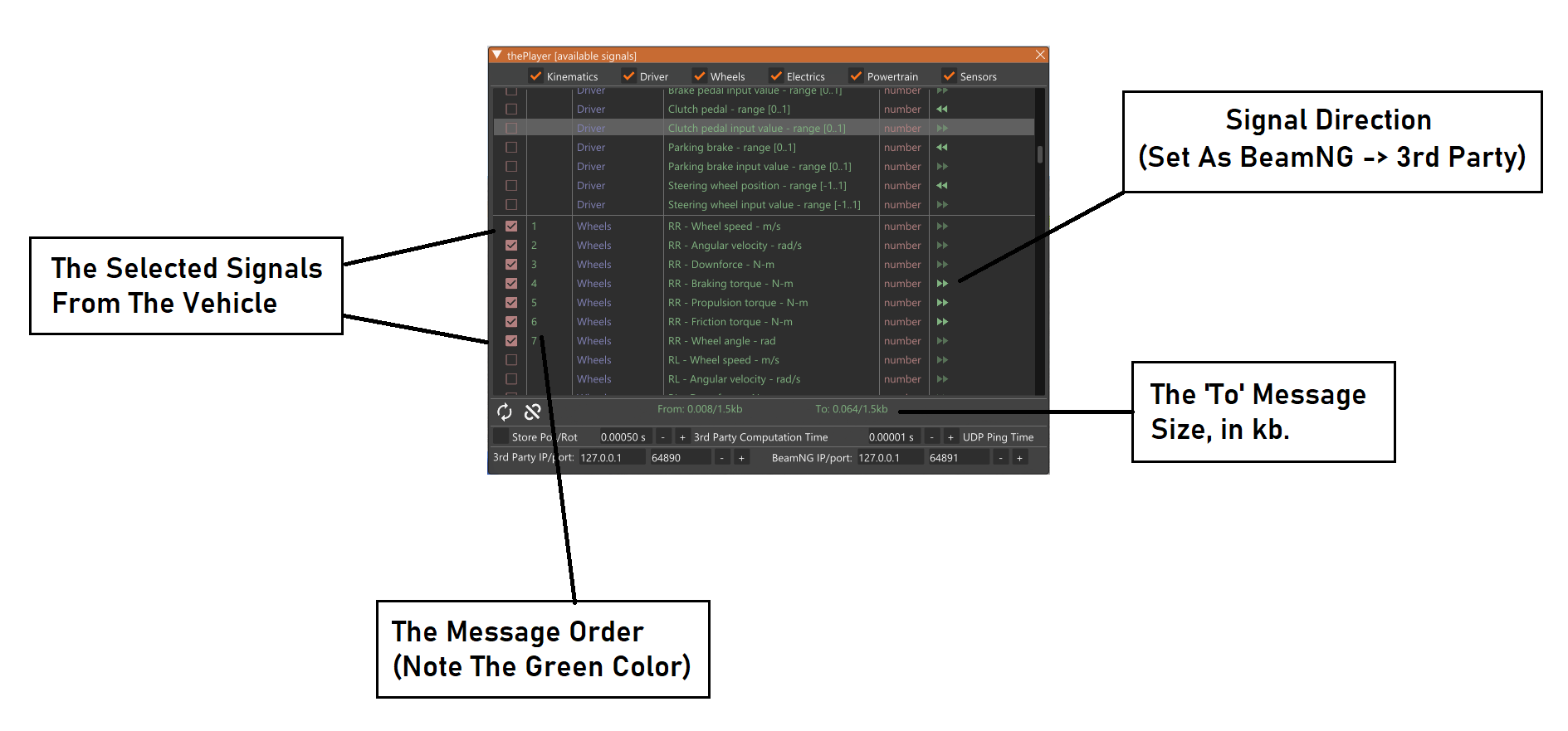Click the unlink connection icon
Viewport: 1568px width, 731px height.
click(x=533, y=412)
